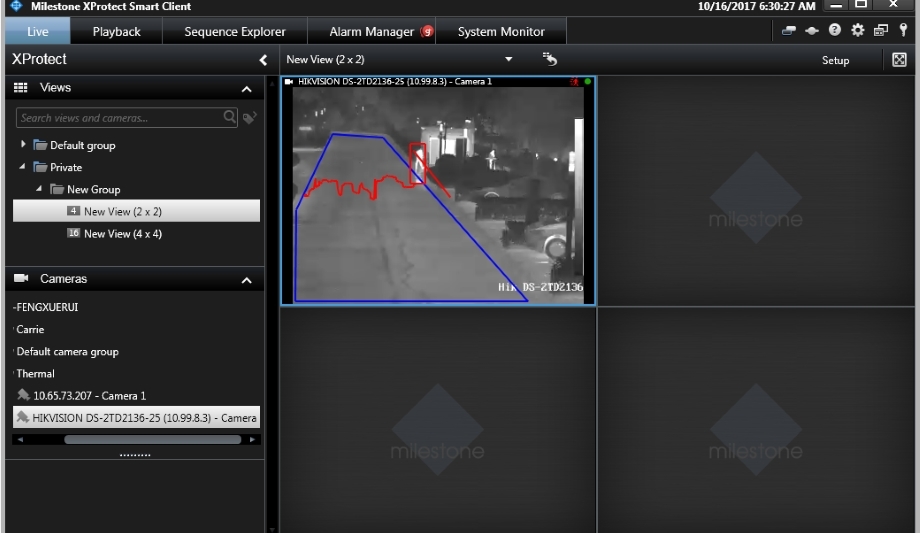Open the New View (2 x 2) dropdown
Screen dimensions: 920x533
tap(508, 59)
